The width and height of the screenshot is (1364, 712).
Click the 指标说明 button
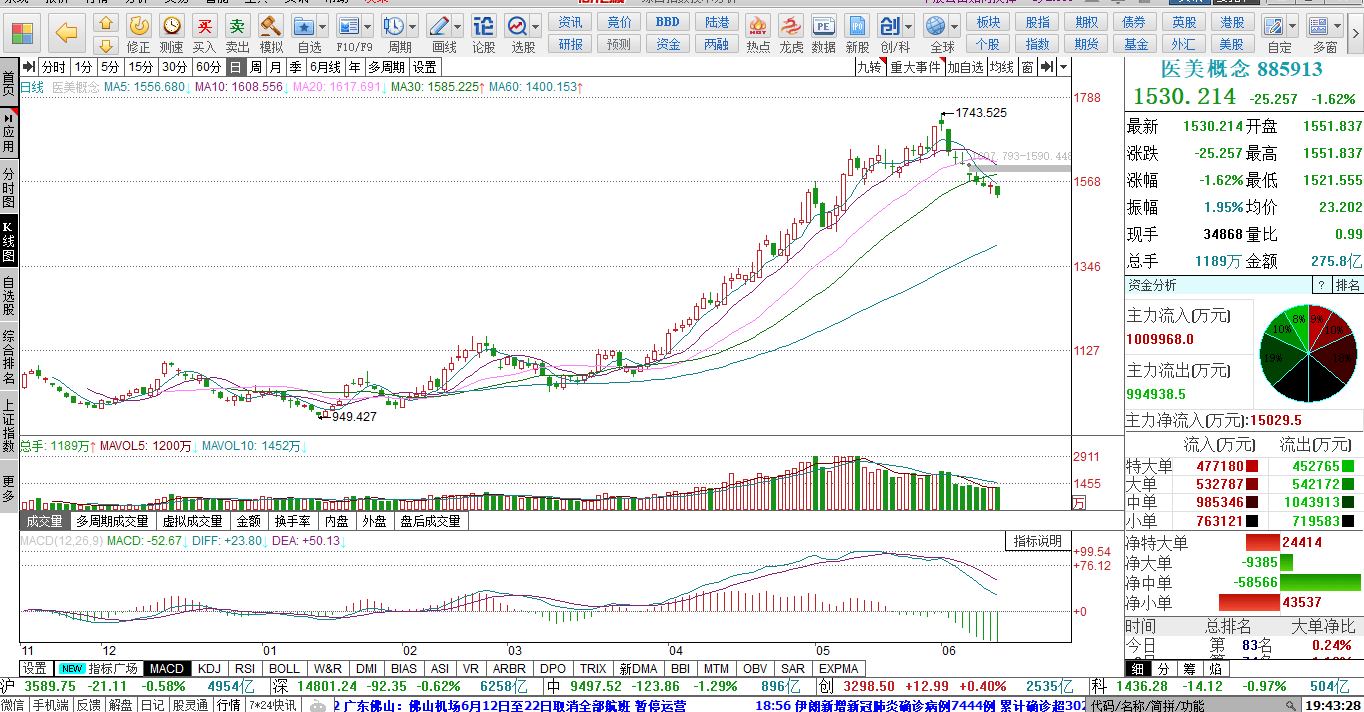[1038, 541]
